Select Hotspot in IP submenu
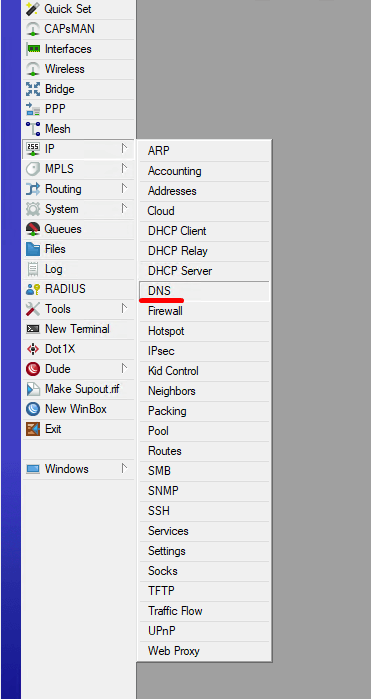The width and height of the screenshot is (371, 699). (205, 331)
